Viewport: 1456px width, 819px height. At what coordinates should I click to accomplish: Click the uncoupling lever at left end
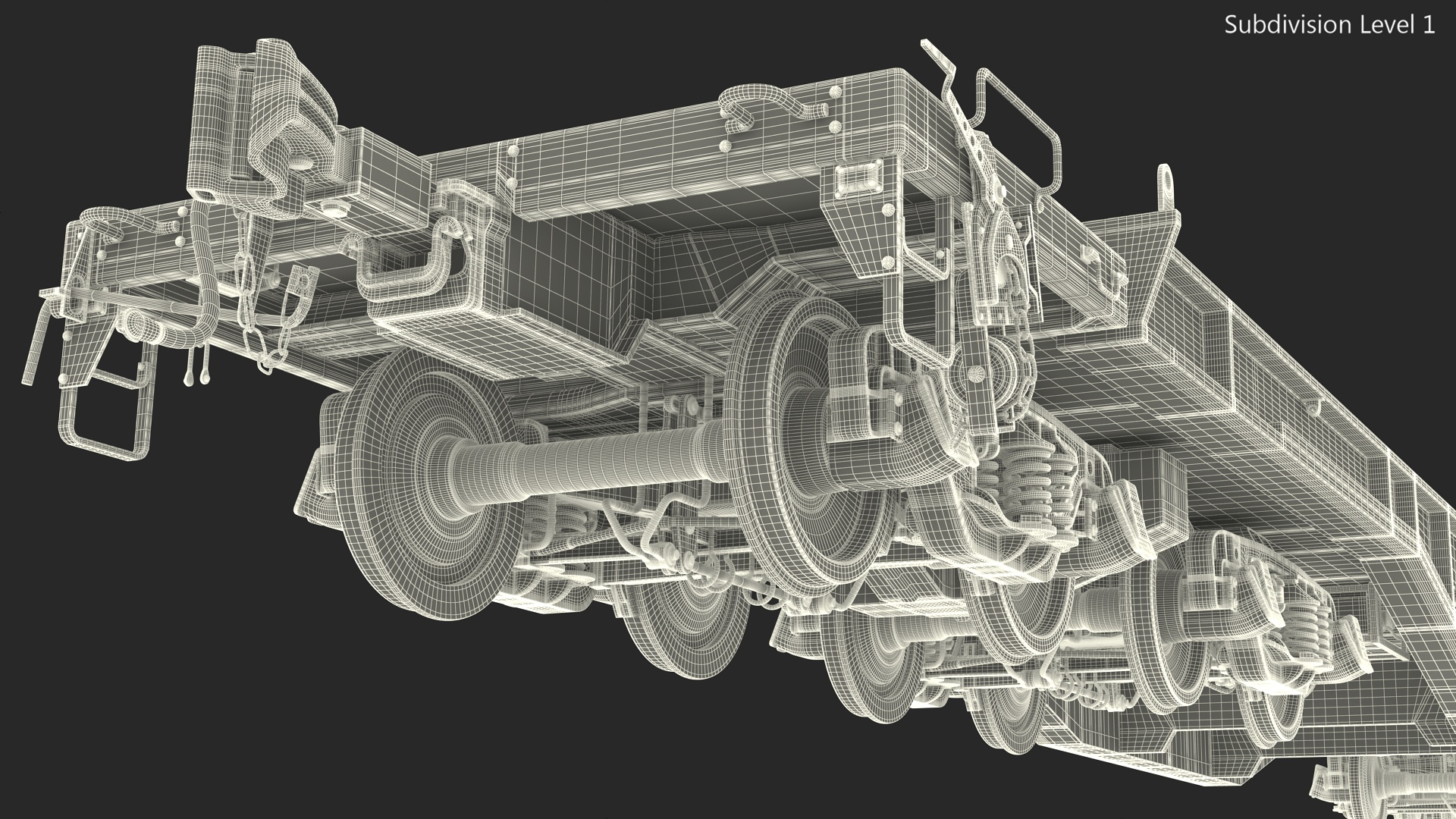[39, 341]
